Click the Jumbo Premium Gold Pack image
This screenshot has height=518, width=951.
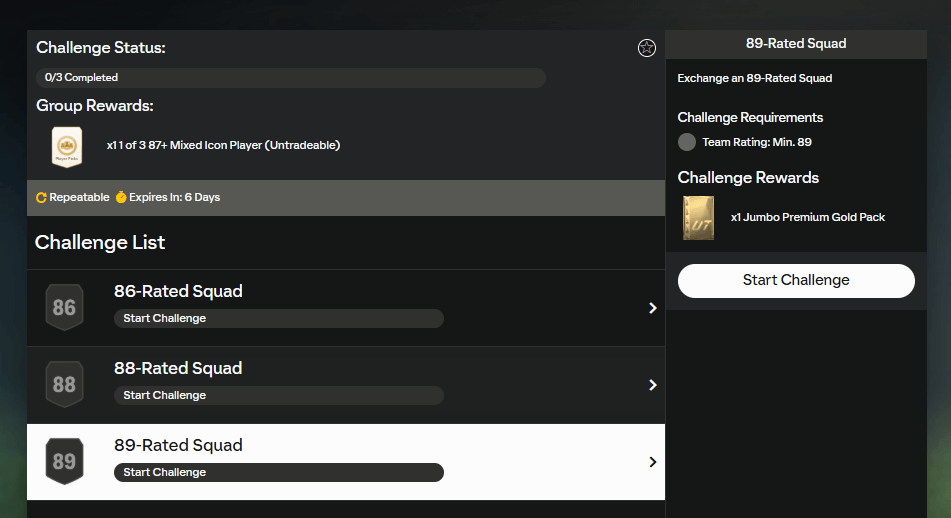pos(699,218)
